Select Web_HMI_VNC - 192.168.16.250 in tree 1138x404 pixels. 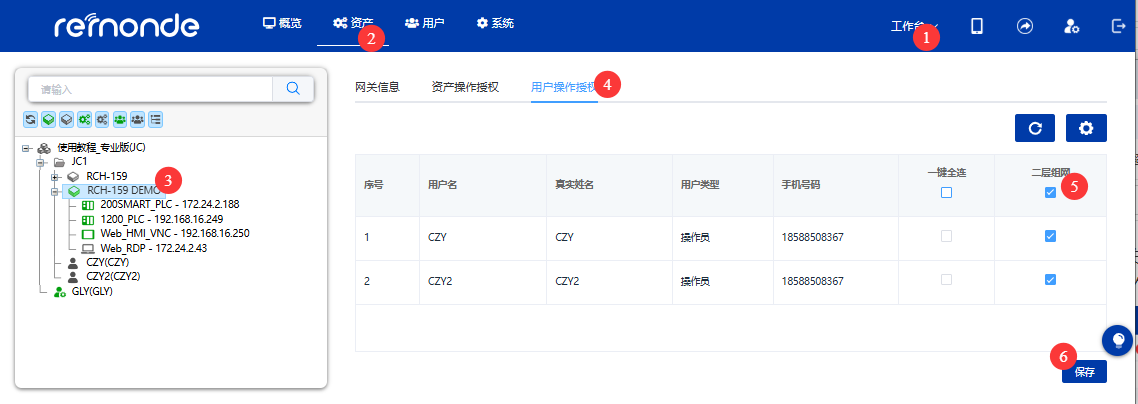[175, 234]
